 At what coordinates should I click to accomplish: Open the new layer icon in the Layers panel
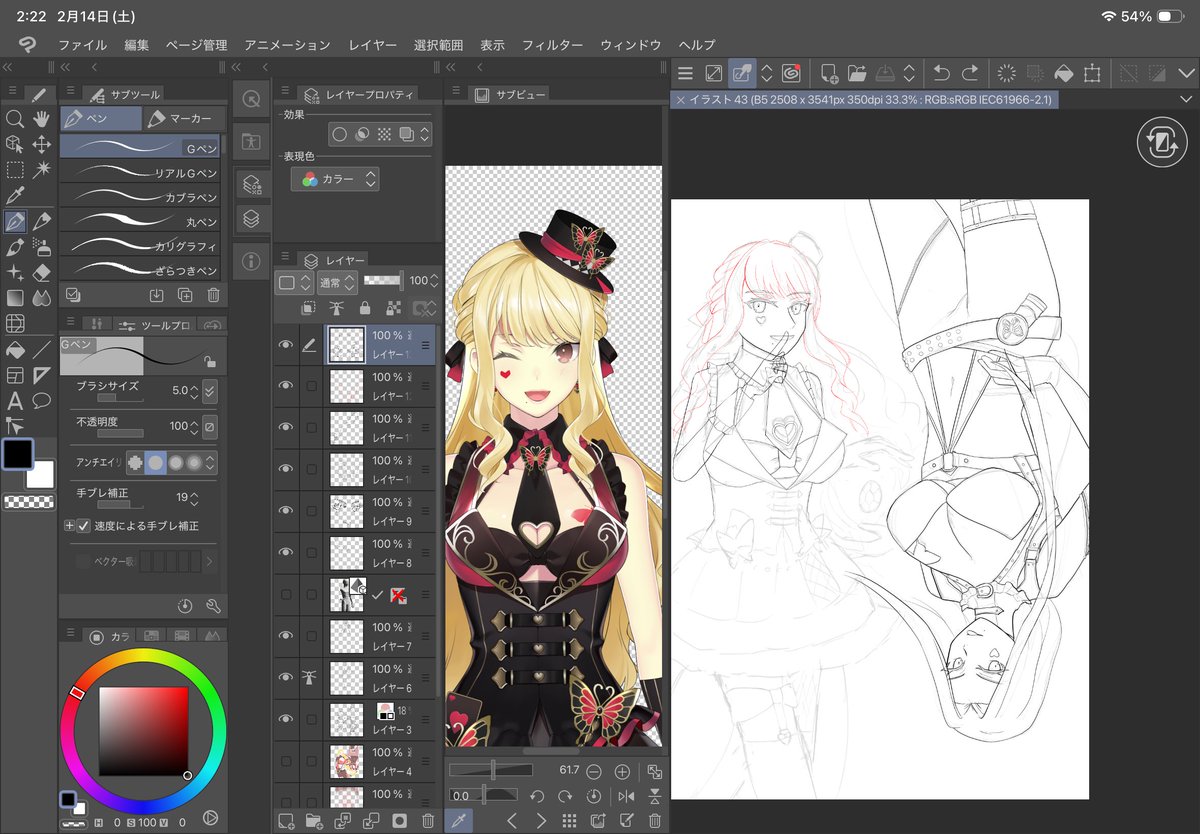pyautogui.click(x=286, y=818)
